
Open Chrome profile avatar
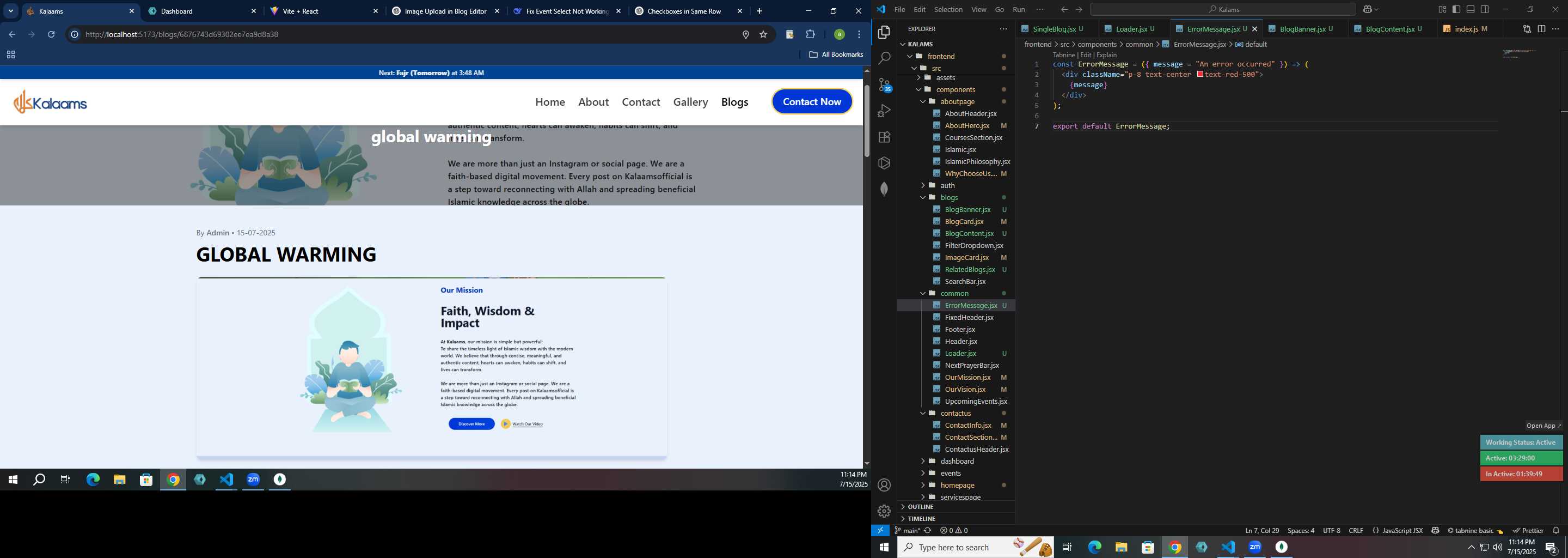click(x=839, y=35)
